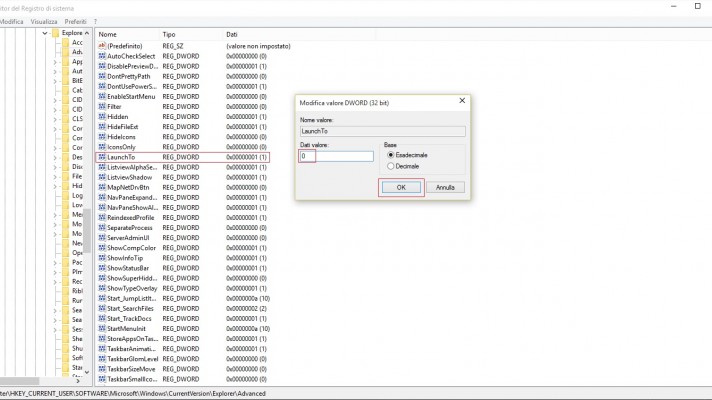Image resolution: width=712 pixels, height=400 pixels.
Task: Click Annulla to cancel the edit
Action: (445, 187)
